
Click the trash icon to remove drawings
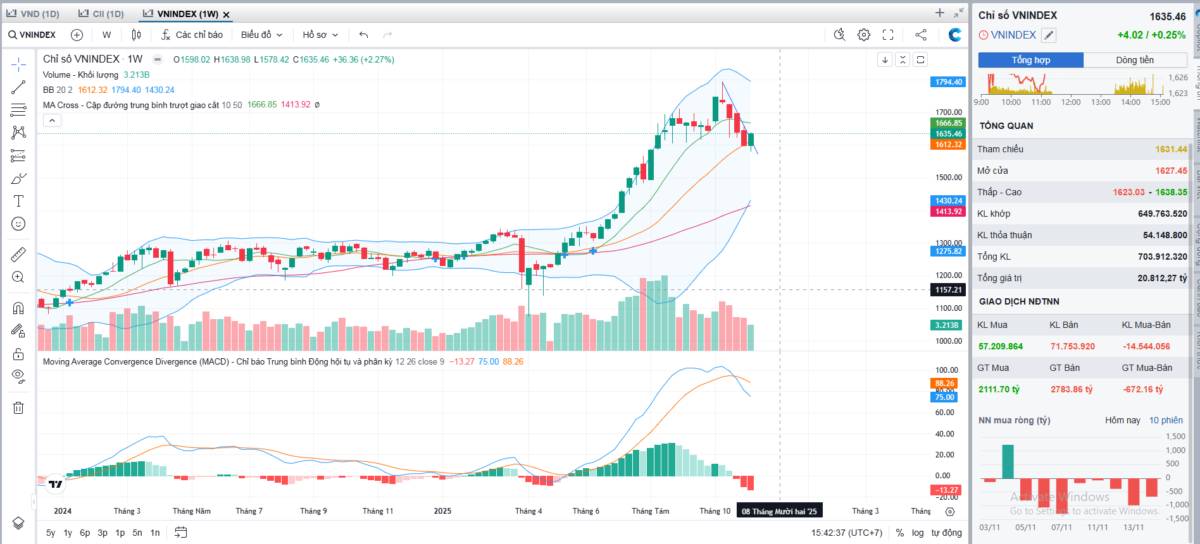click(18, 407)
